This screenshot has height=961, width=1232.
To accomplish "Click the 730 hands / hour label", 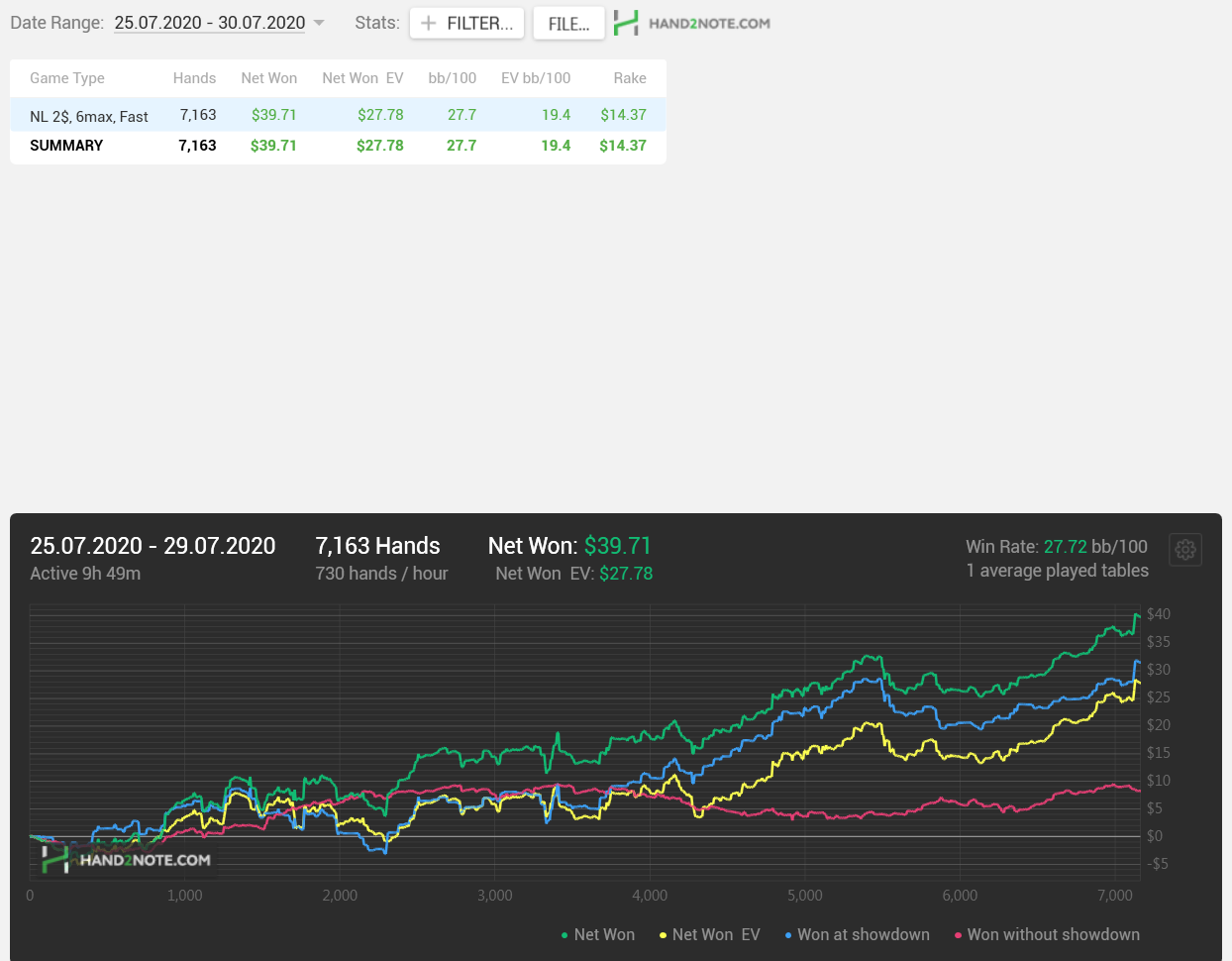I will pyautogui.click(x=381, y=574).
